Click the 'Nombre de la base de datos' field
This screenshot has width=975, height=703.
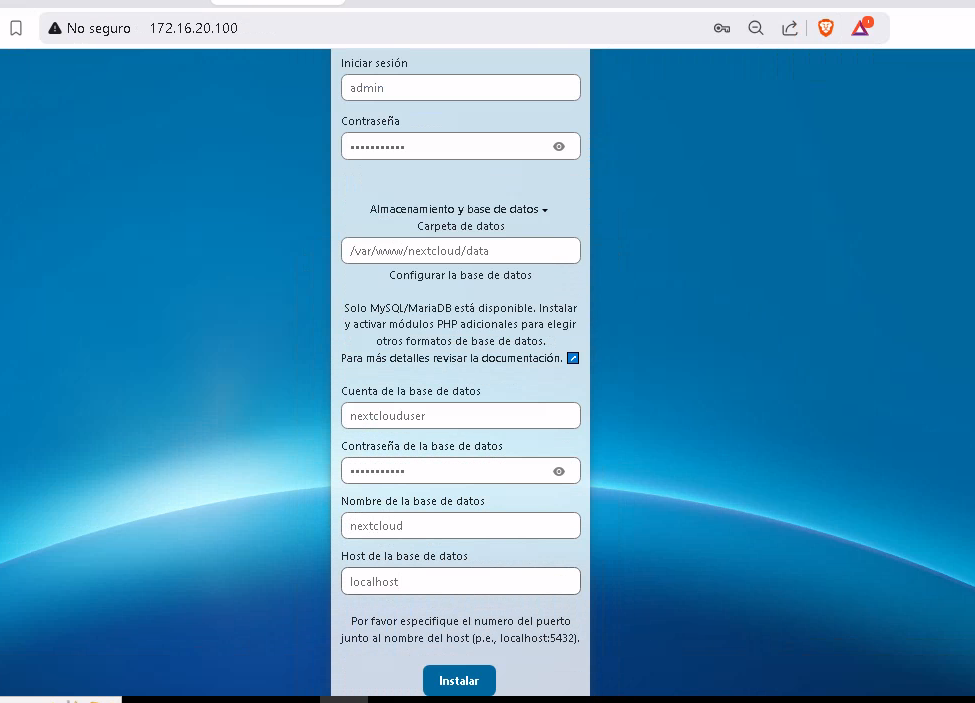click(461, 526)
